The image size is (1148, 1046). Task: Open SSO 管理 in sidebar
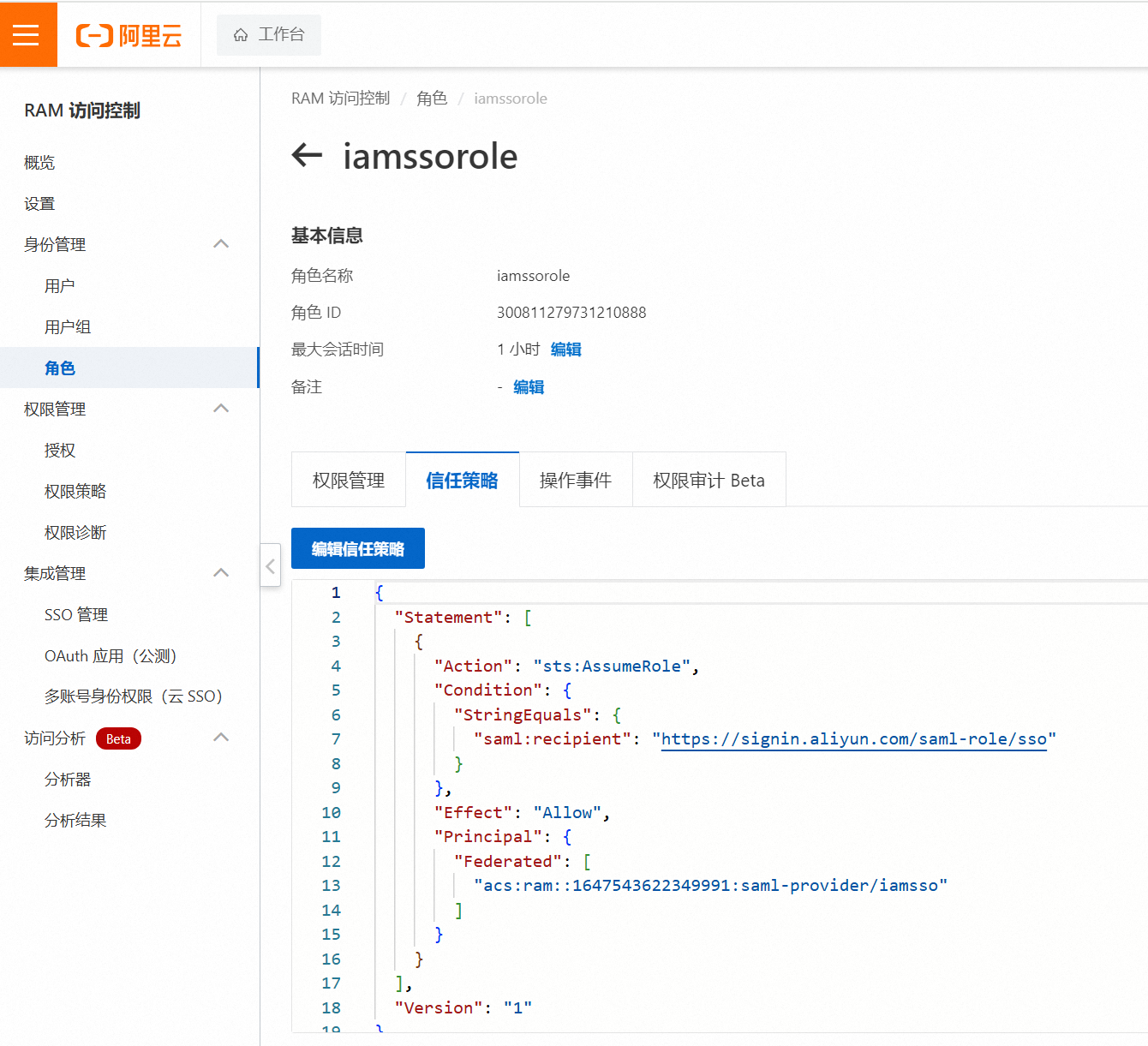76,615
